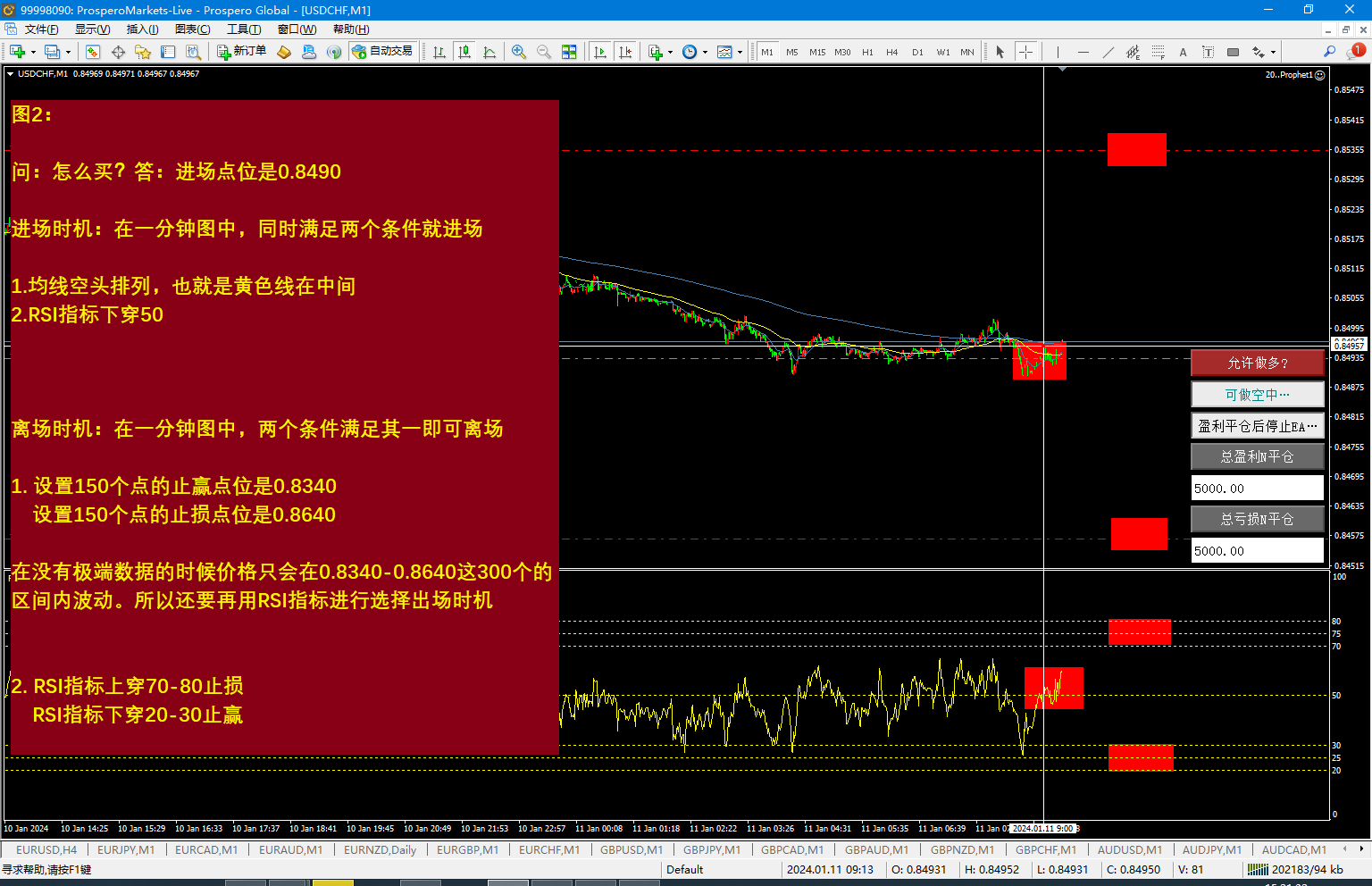The image size is (1372, 886).
Task: Open the chart templates icon
Action: [724, 52]
